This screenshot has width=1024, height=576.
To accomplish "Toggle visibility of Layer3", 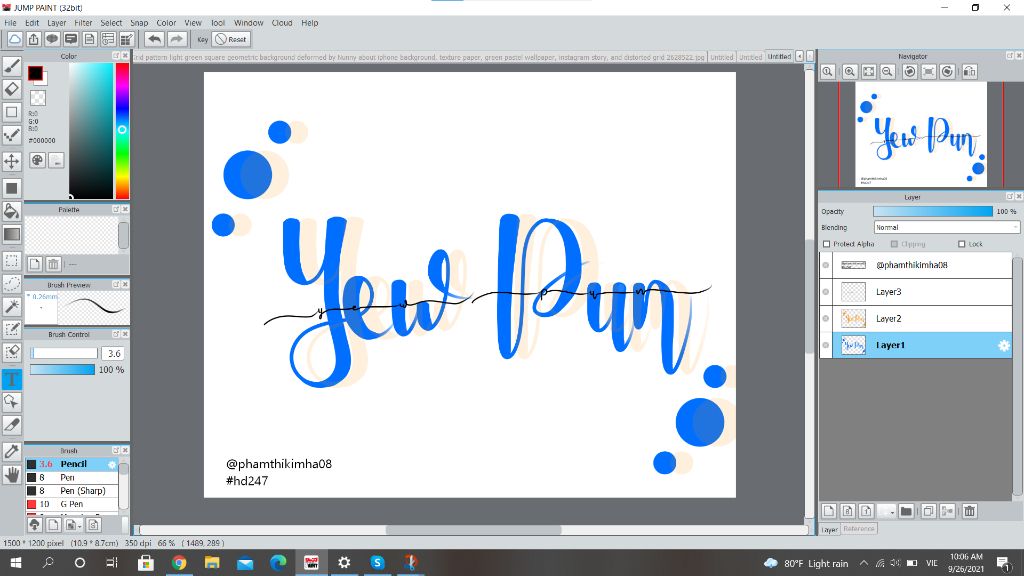I will [x=826, y=292].
